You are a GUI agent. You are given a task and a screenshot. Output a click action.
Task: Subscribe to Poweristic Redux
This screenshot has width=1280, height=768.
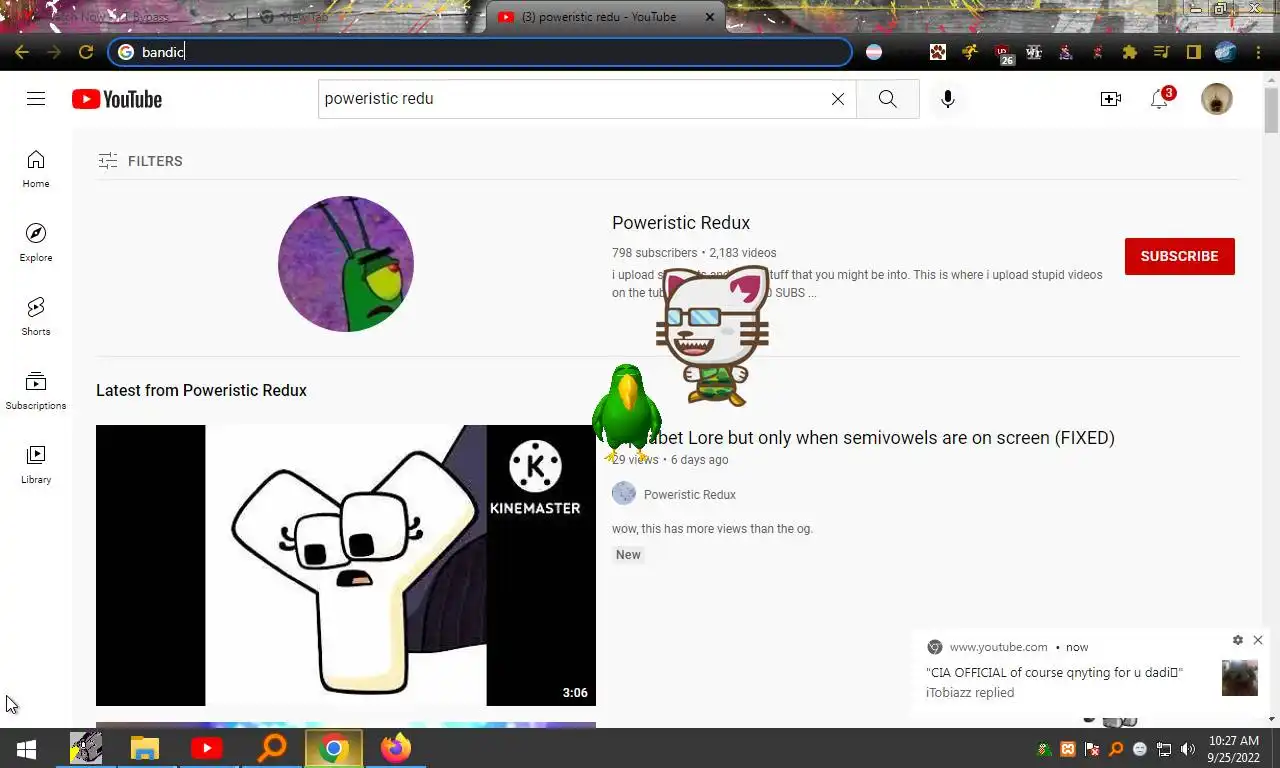tap(1180, 256)
